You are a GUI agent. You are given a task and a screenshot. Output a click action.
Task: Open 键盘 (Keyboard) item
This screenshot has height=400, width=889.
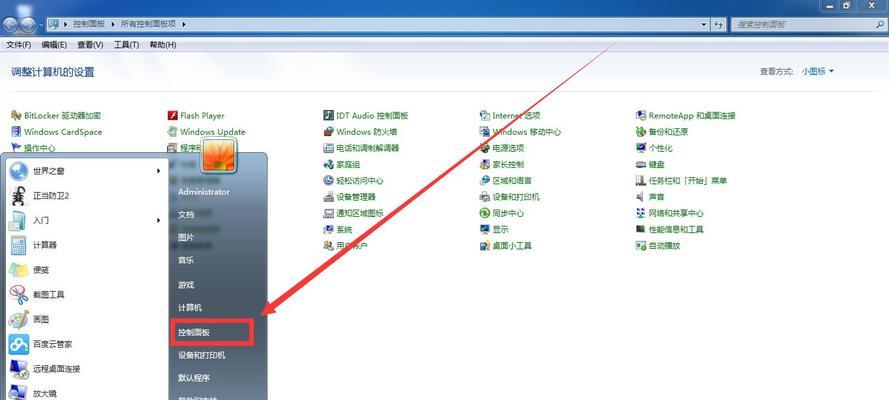pos(650,164)
